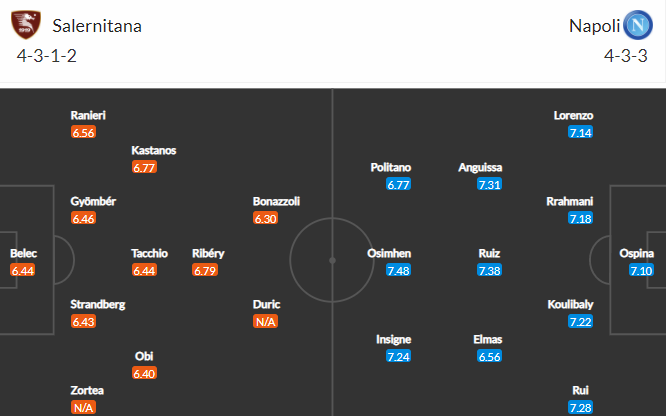Select Anguissa's 7.31 rating badge

pyautogui.click(x=489, y=184)
